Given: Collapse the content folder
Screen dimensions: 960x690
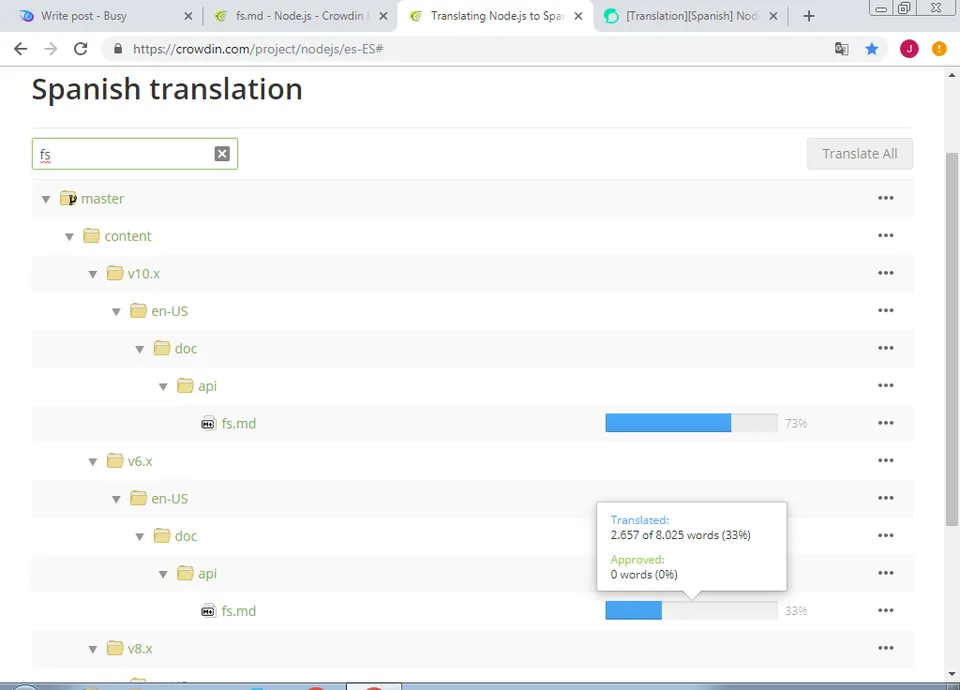Looking at the screenshot, I should pyautogui.click(x=69, y=237).
